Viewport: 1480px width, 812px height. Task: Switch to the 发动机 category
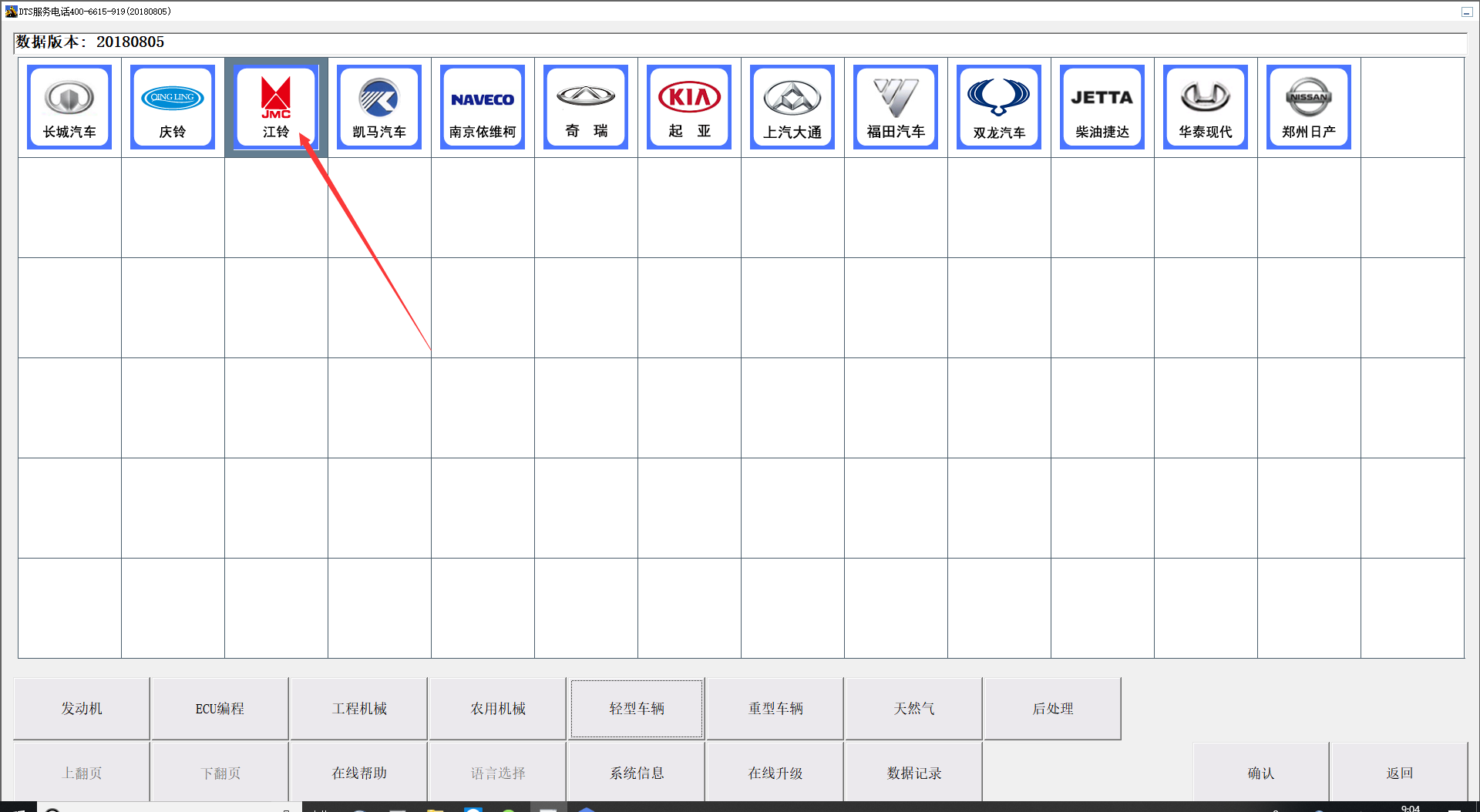pos(82,709)
